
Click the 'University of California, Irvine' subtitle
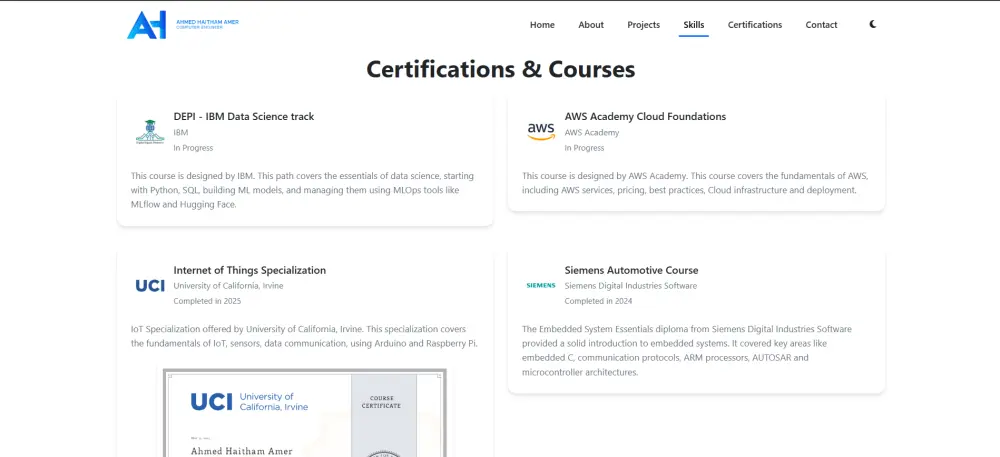(228, 286)
